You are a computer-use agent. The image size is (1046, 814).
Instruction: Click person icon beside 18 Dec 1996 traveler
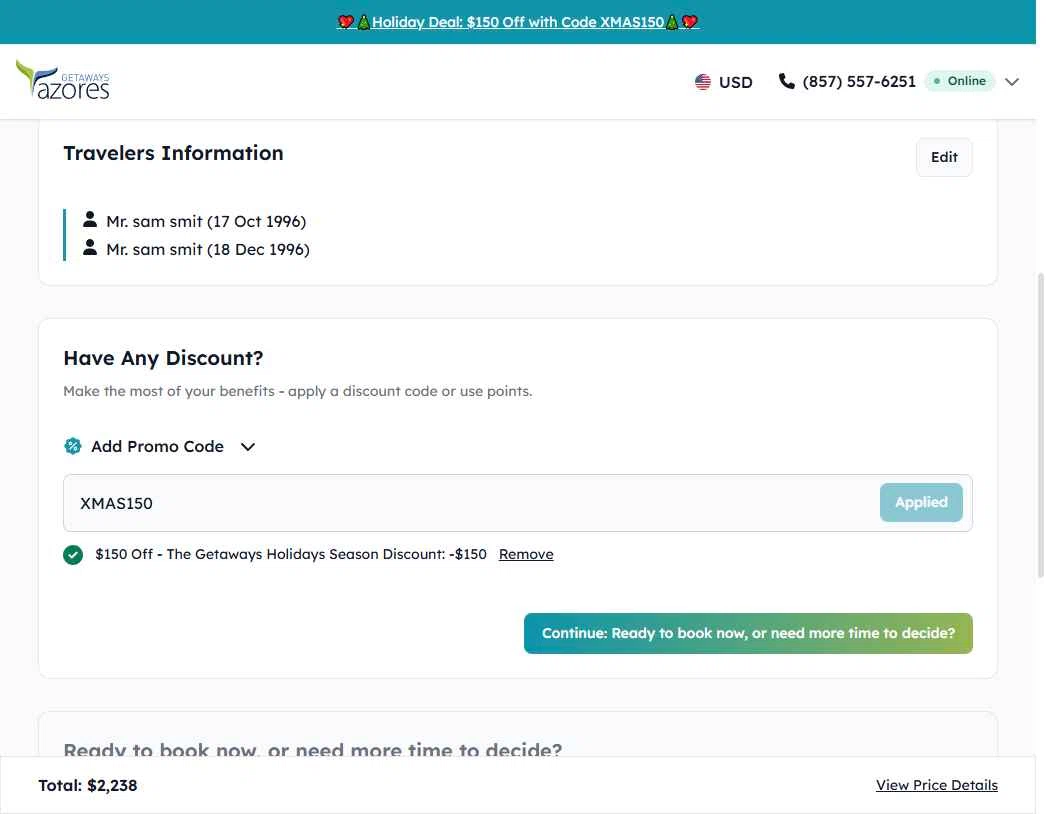tap(89, 248)
